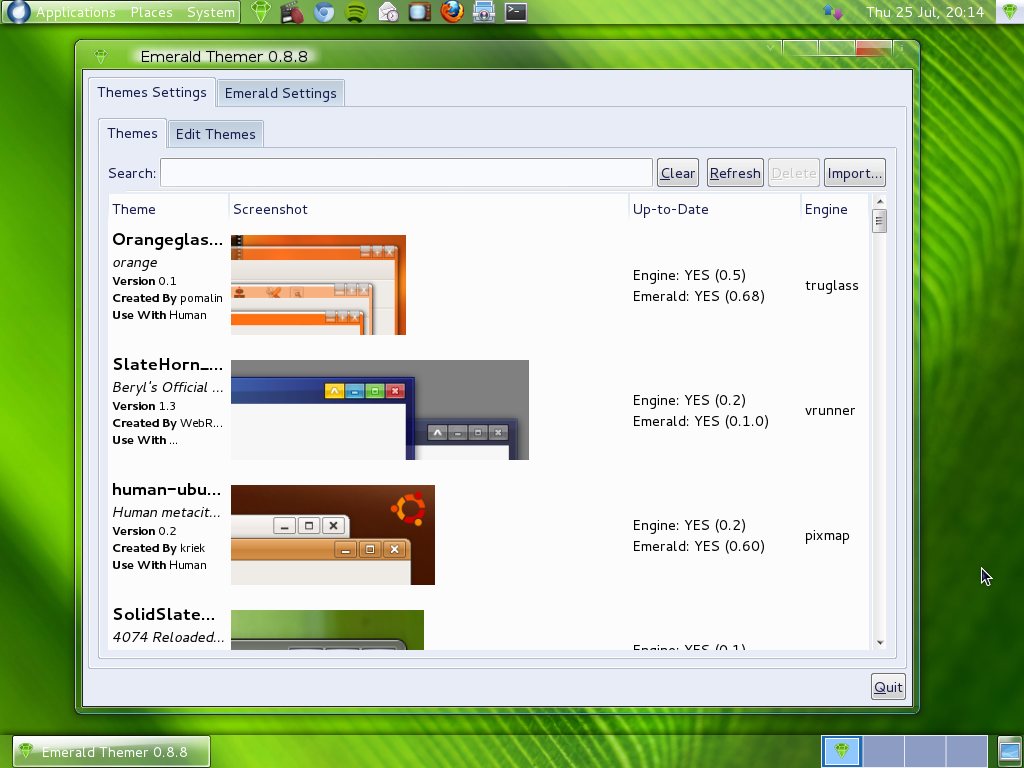This screenshot has height=768, width=1024.
Task: Open Spotify from the top panel
Action: pos(355,12)
